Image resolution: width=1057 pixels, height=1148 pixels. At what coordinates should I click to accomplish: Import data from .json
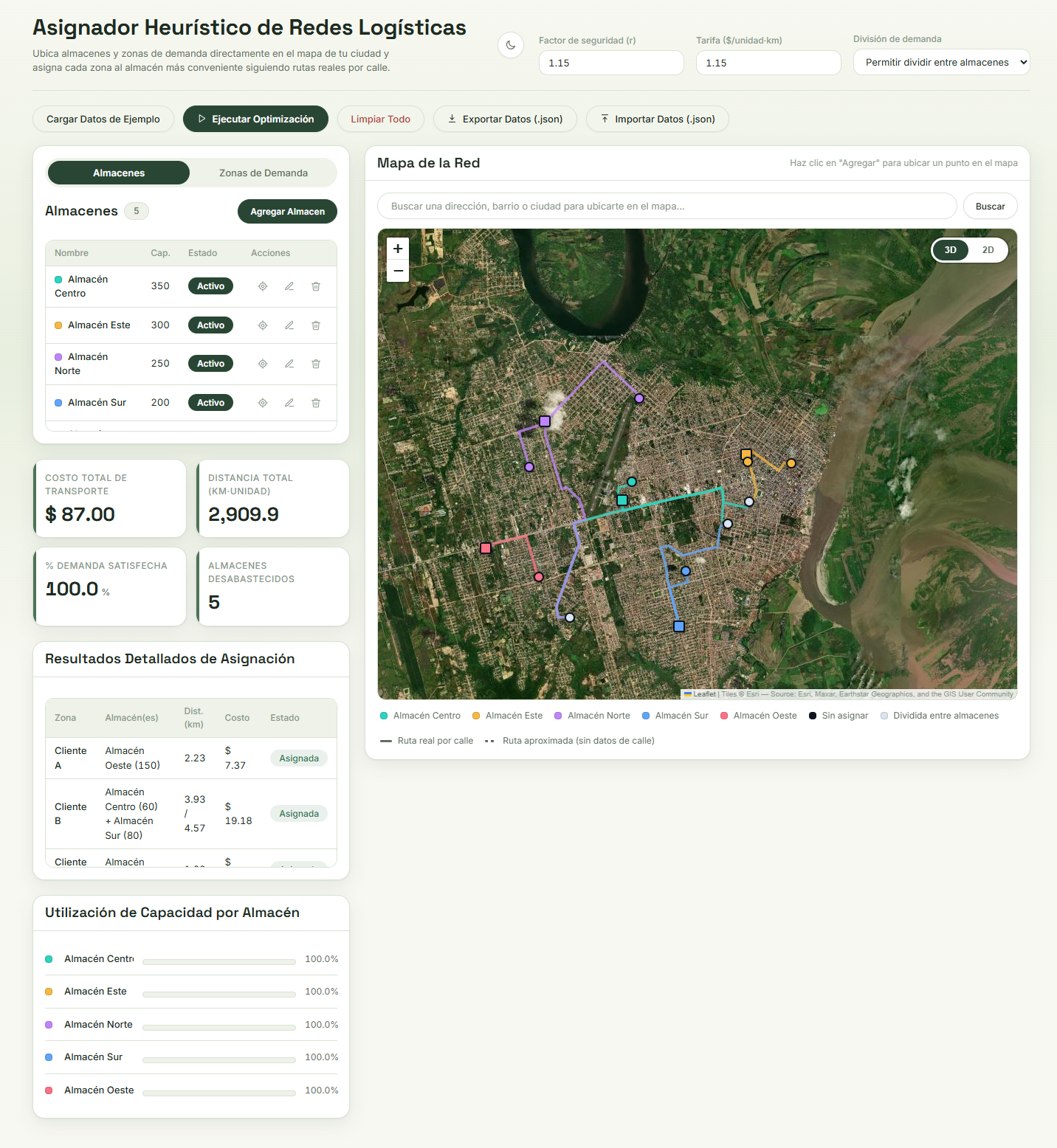point(658,119)
